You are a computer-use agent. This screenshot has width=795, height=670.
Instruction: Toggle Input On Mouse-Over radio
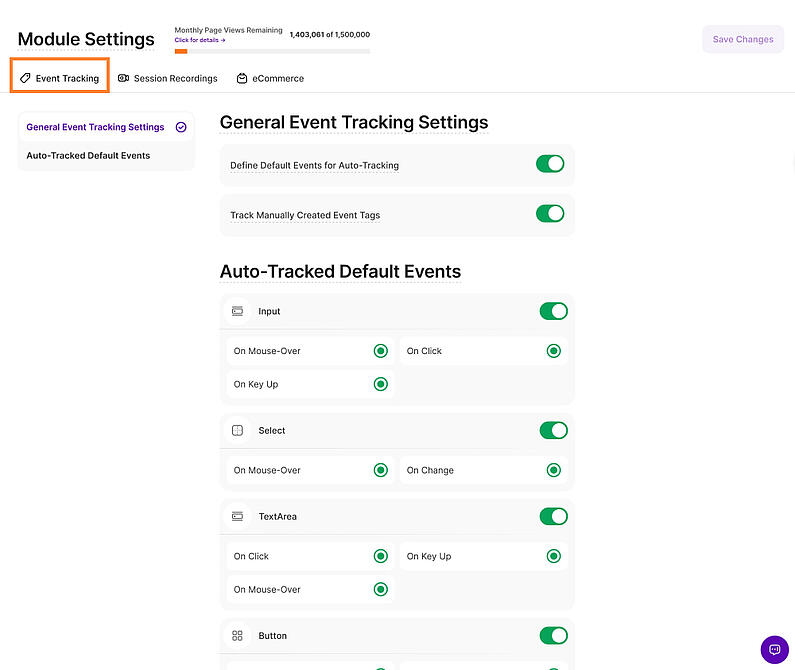[x=381, y=351]
